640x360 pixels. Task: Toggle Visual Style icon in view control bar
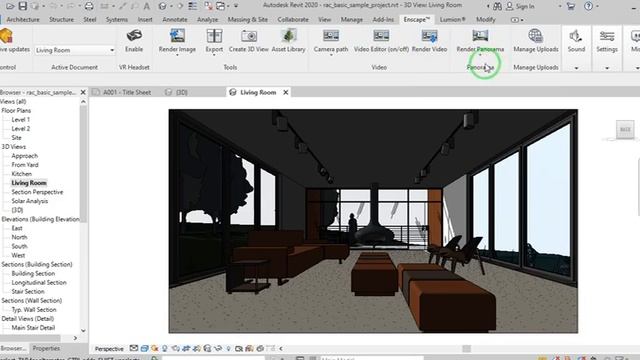click(x=144, y=349)
